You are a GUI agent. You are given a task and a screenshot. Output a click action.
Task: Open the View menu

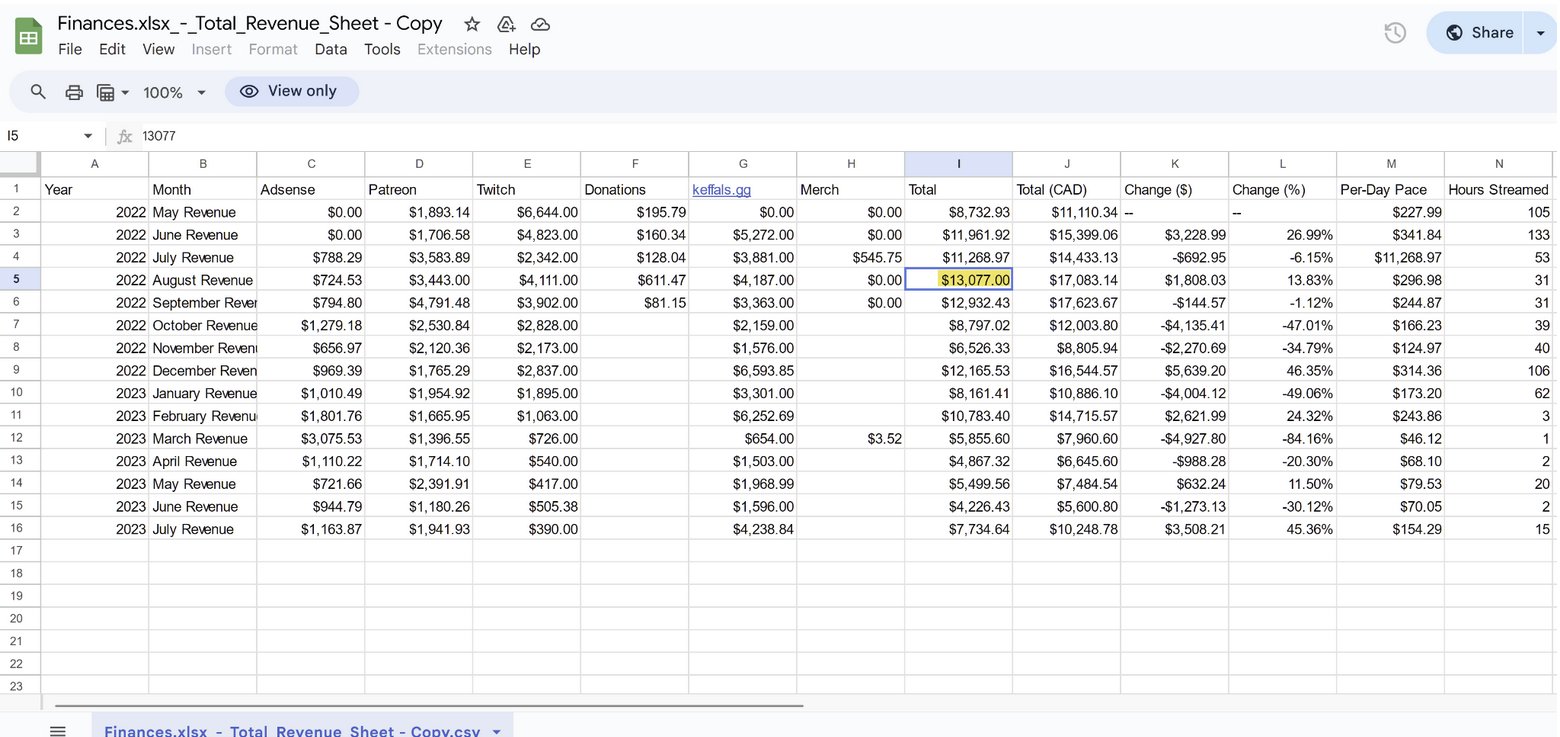pos(158,49)
